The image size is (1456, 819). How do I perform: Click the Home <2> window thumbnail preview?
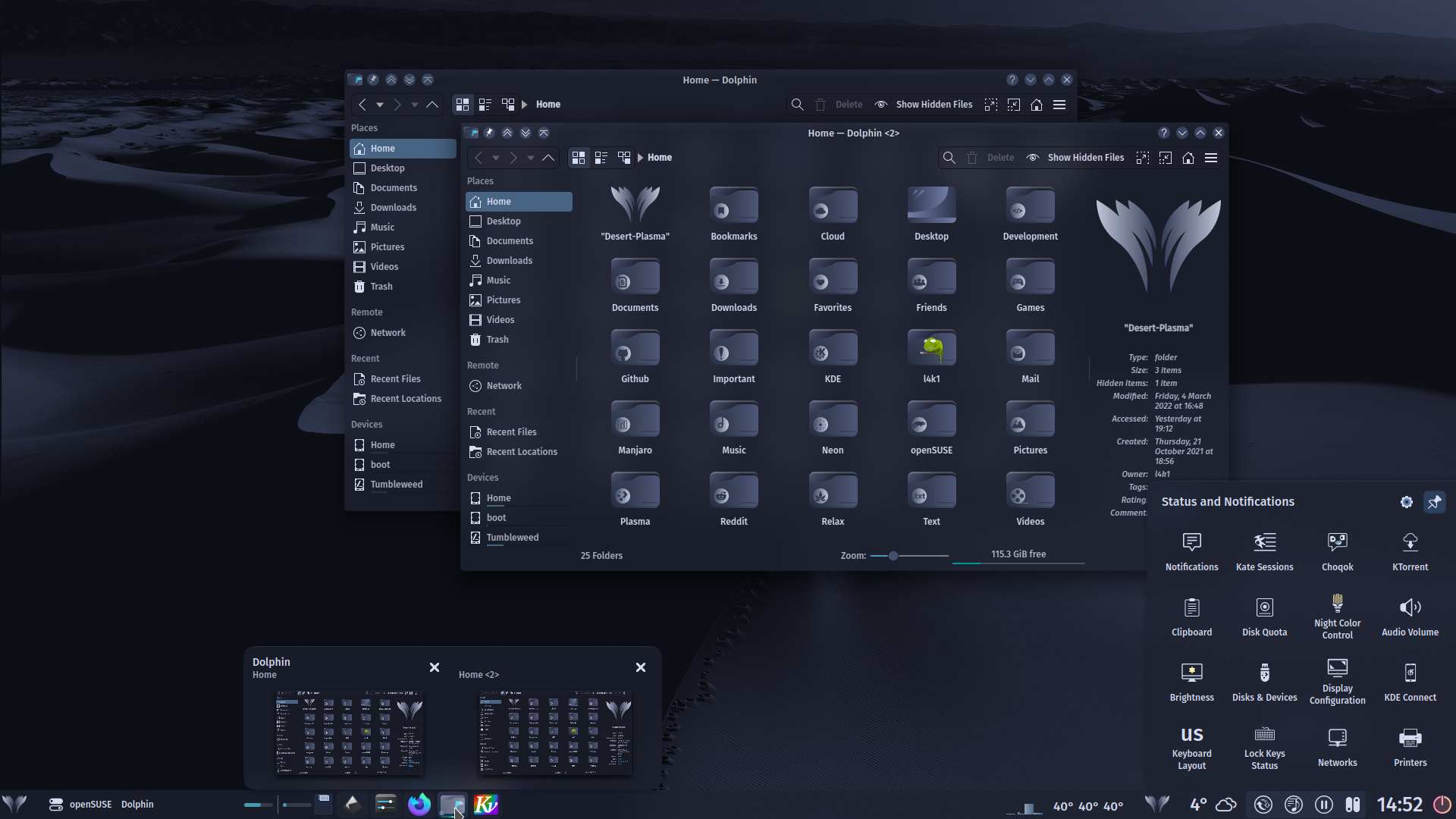pos(556,733)
